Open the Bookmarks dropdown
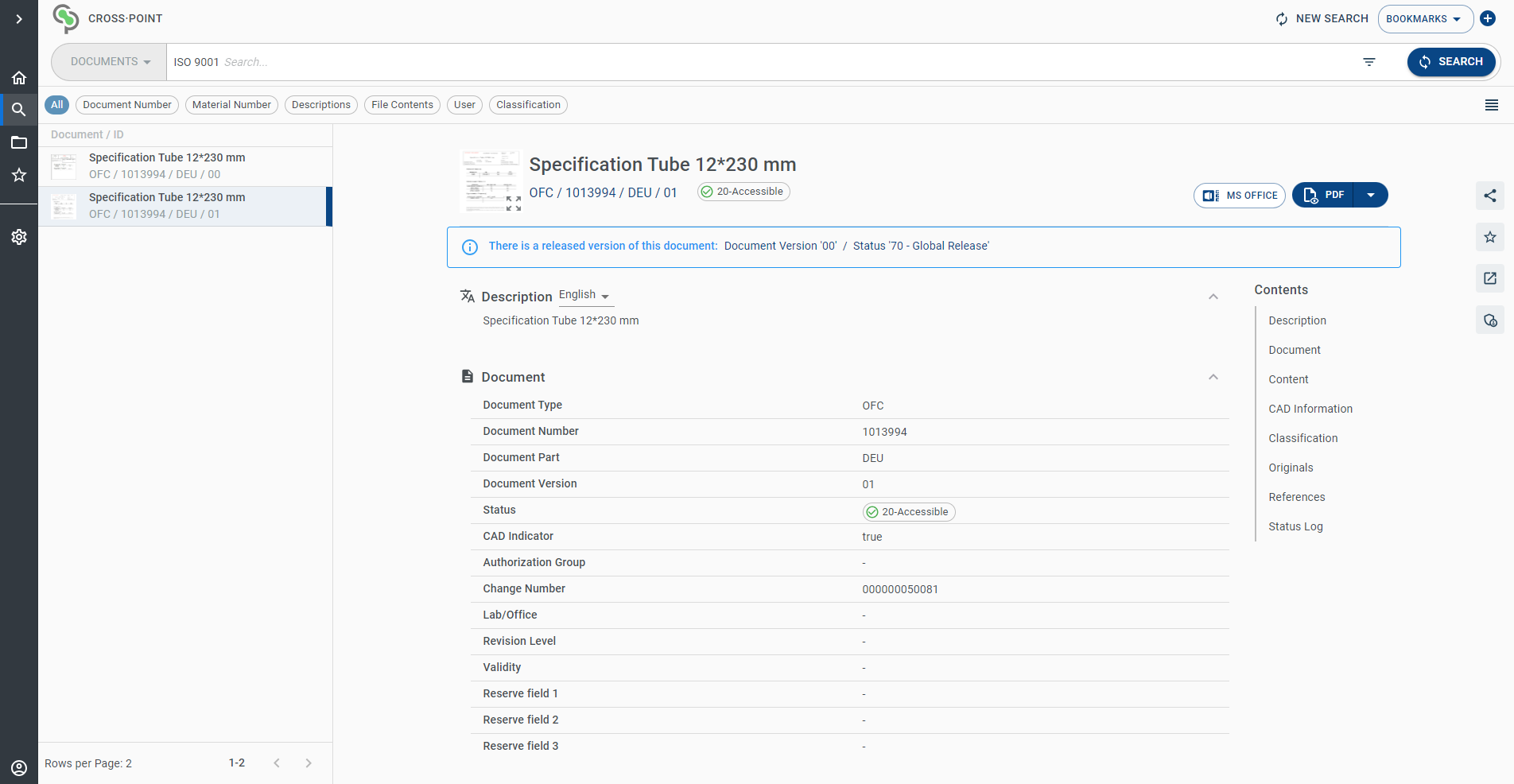This screenshot has width=1514, height=784. click(x=1425, y=19)
